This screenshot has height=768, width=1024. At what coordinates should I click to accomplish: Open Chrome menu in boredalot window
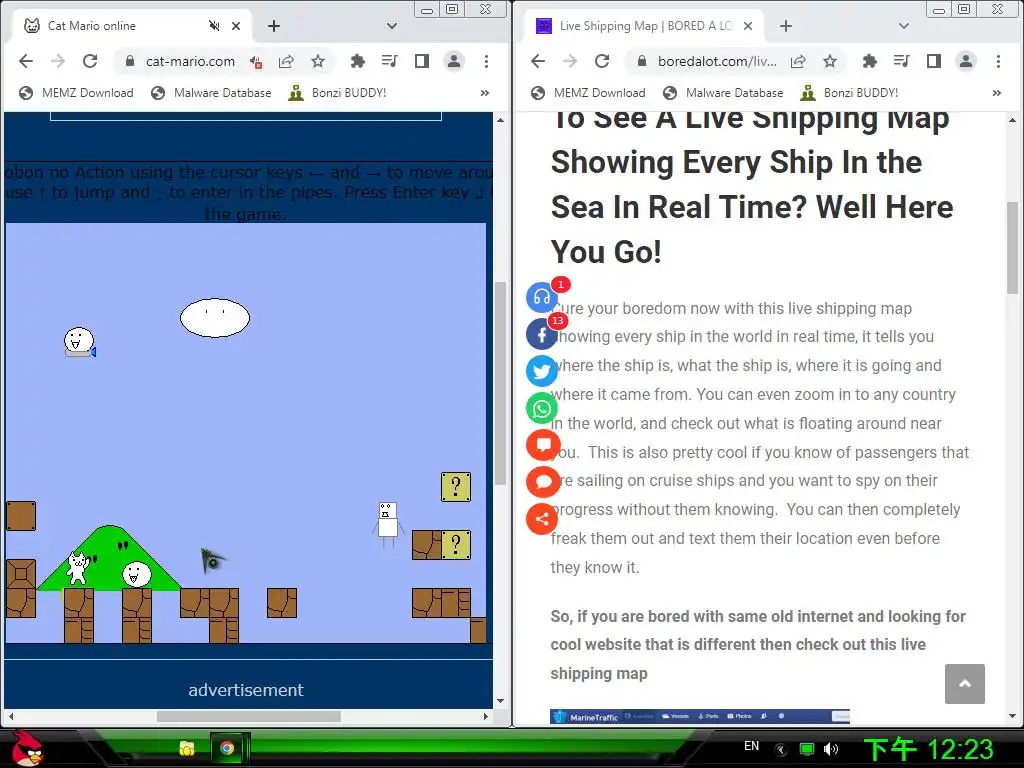tap(999, 61)
